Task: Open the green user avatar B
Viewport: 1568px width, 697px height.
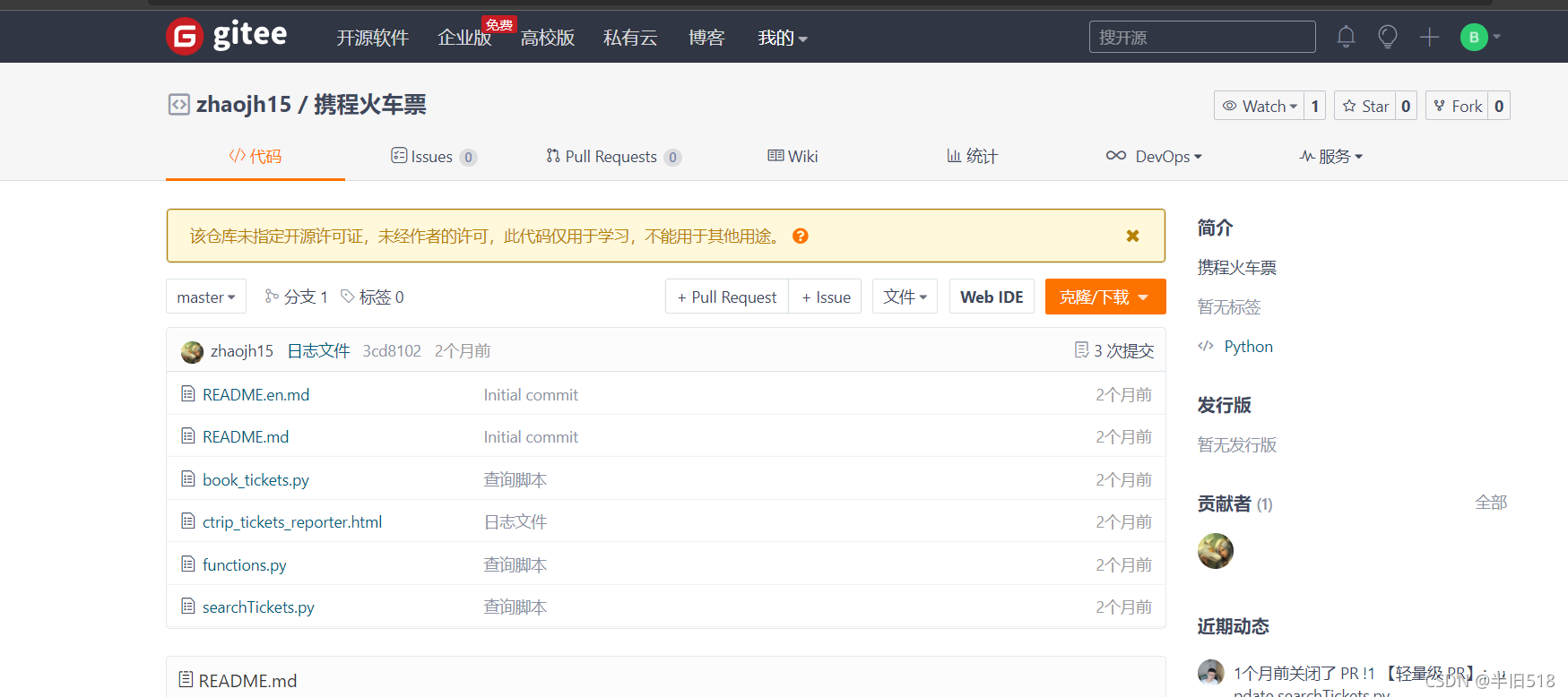Action: [1474, 37]
